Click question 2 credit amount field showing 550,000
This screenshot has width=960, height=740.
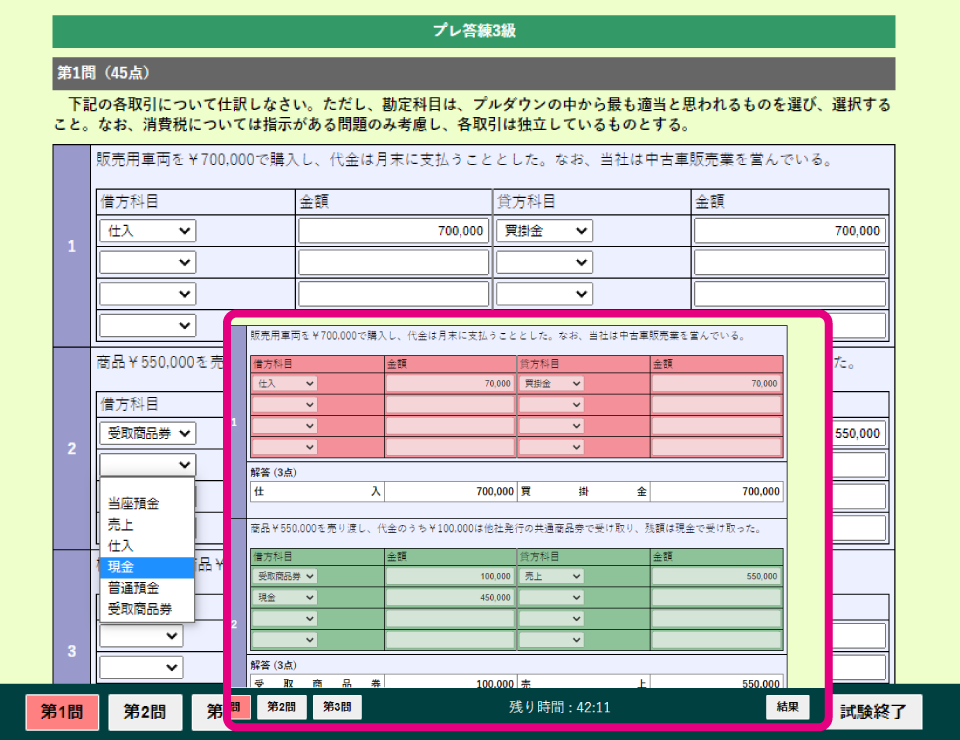pyautogui.click(x=858, y=433)
